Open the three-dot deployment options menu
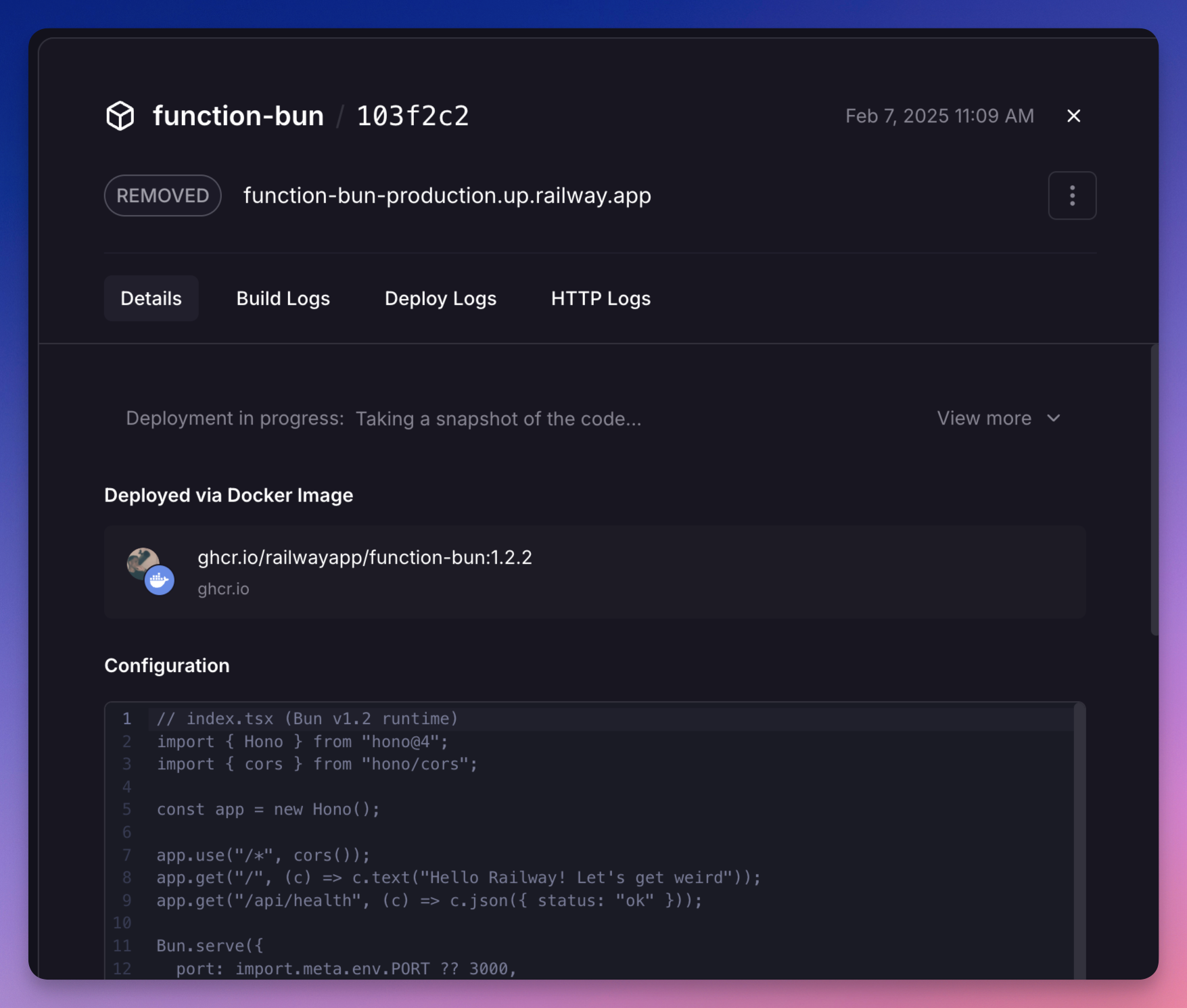This screenshot has width=1187, height=1008. point(1072,195)
